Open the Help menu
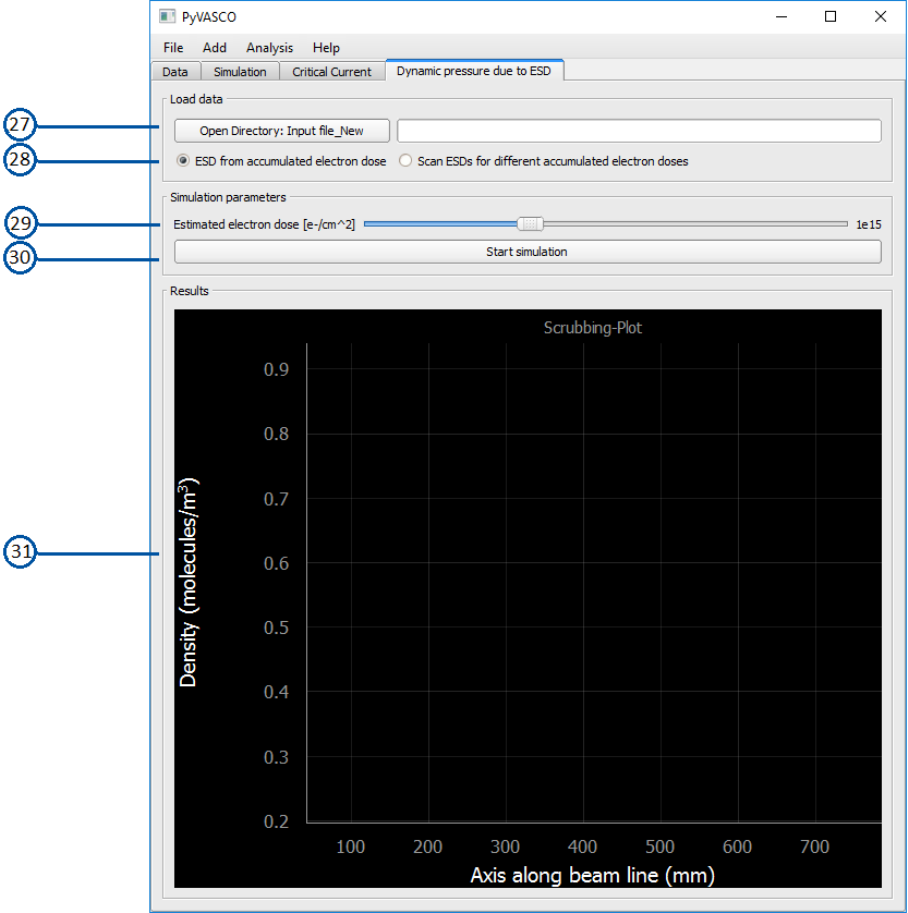This screenshot has height=913, width=908. [326, 48]
